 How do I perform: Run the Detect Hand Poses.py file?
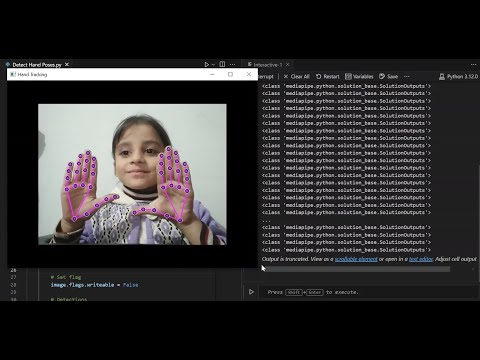(206, 64)
